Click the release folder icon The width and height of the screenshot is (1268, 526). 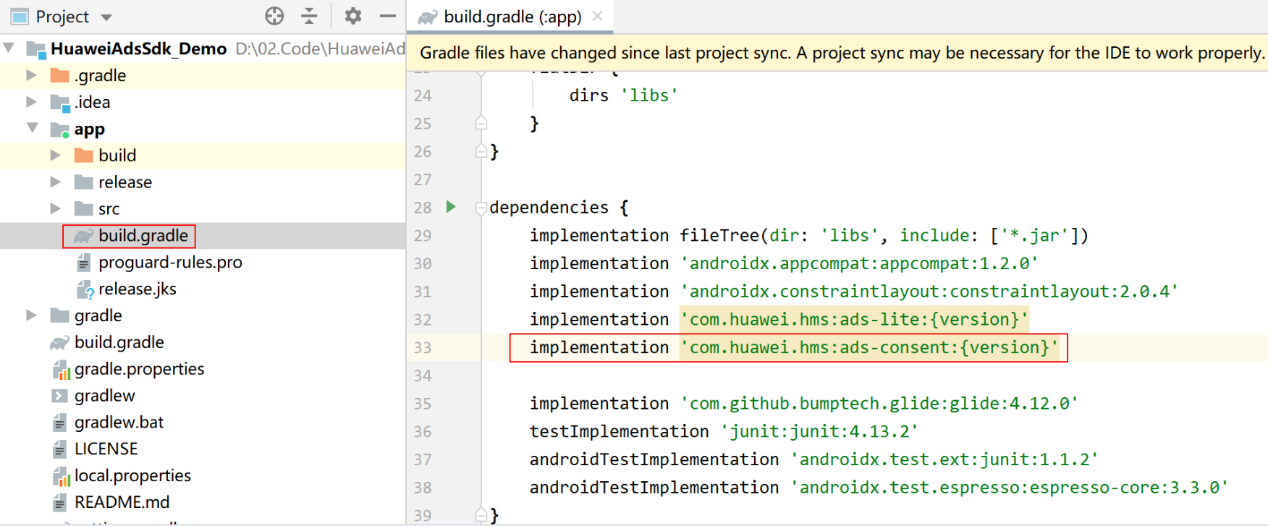pyautogui.click(x=84, y=182)
